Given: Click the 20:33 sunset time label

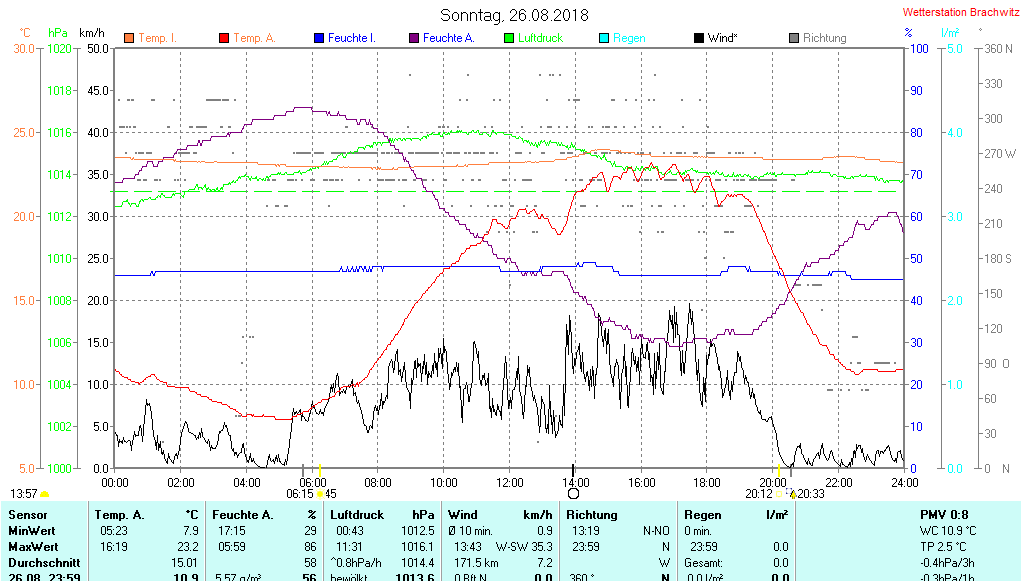Looking at the screenshot, I should [x=810, y=493].
